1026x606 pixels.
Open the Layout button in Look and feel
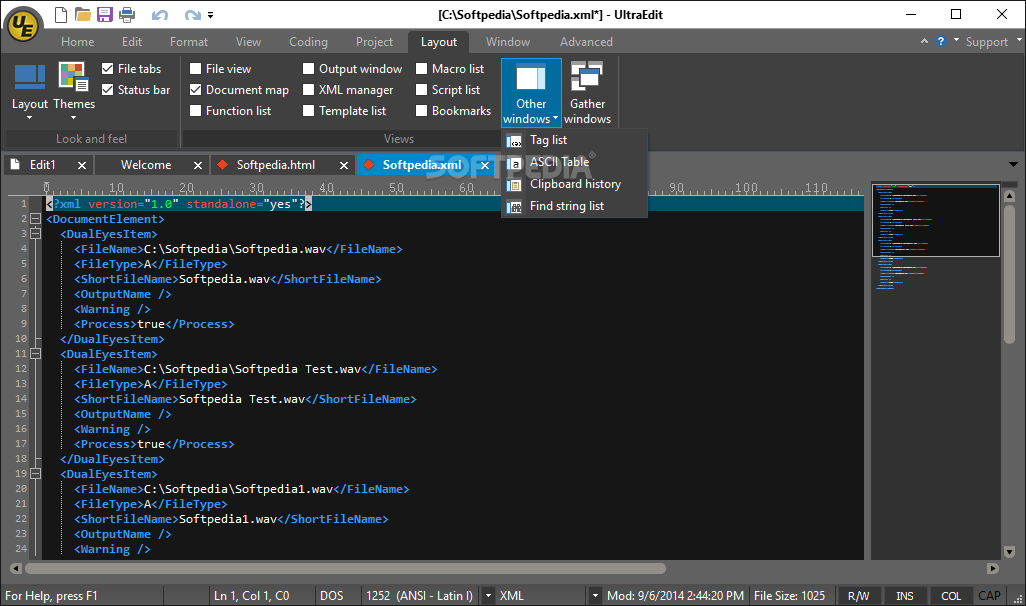click(x=29, y=92)
